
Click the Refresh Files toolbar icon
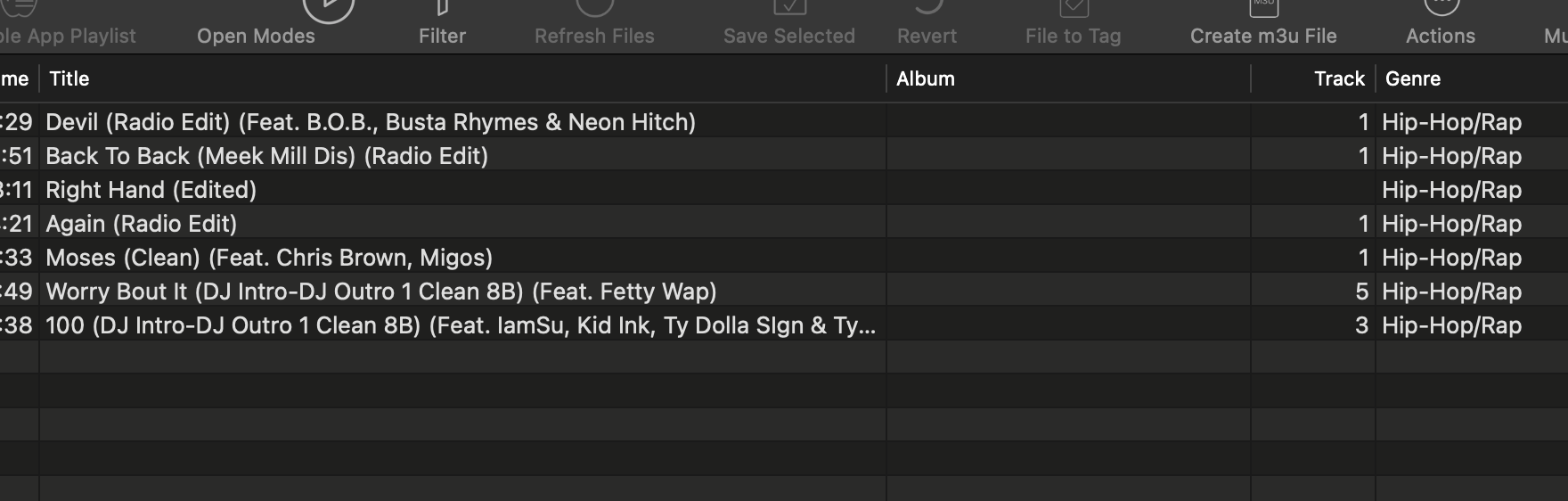click(594, 7)
